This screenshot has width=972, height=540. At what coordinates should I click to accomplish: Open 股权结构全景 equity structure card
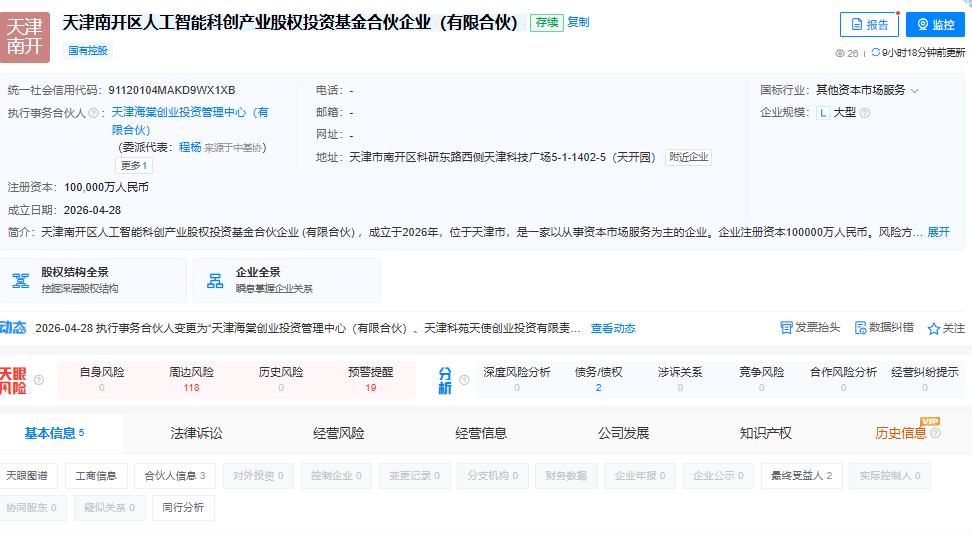point(93,280)
